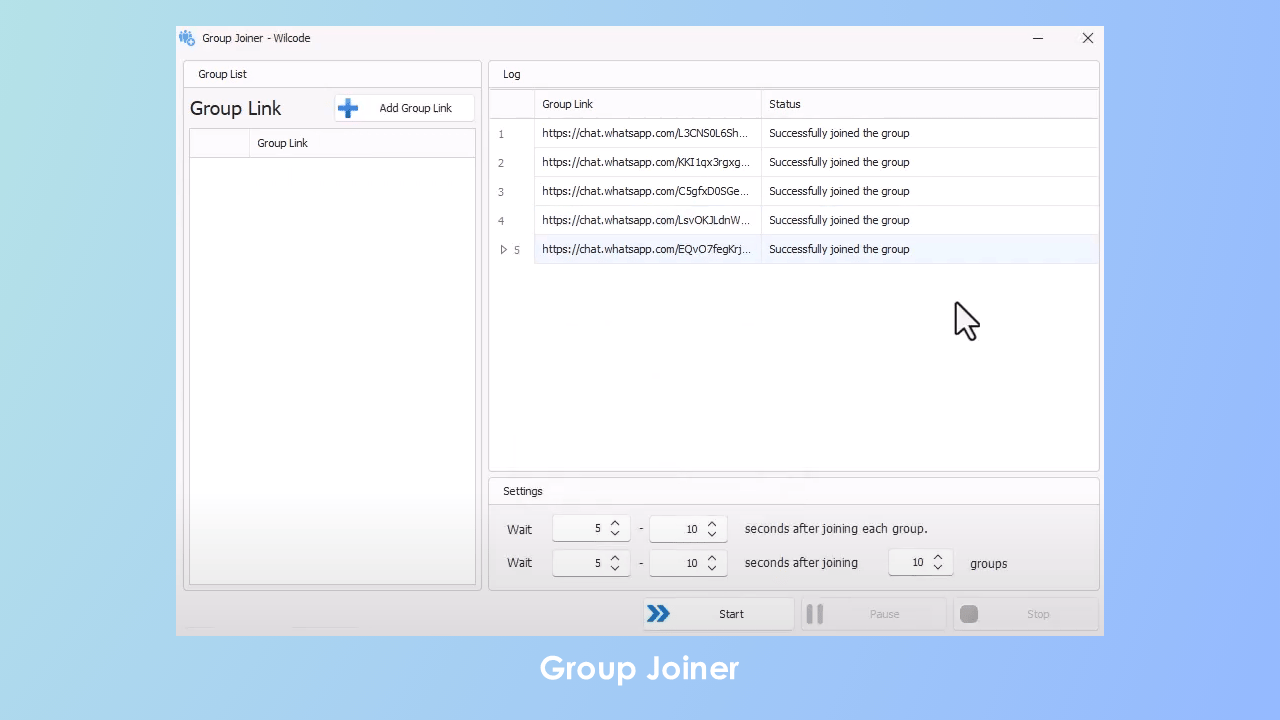
Task: Sort by Group Link column in Log table
Action: [x=567, y=104]
